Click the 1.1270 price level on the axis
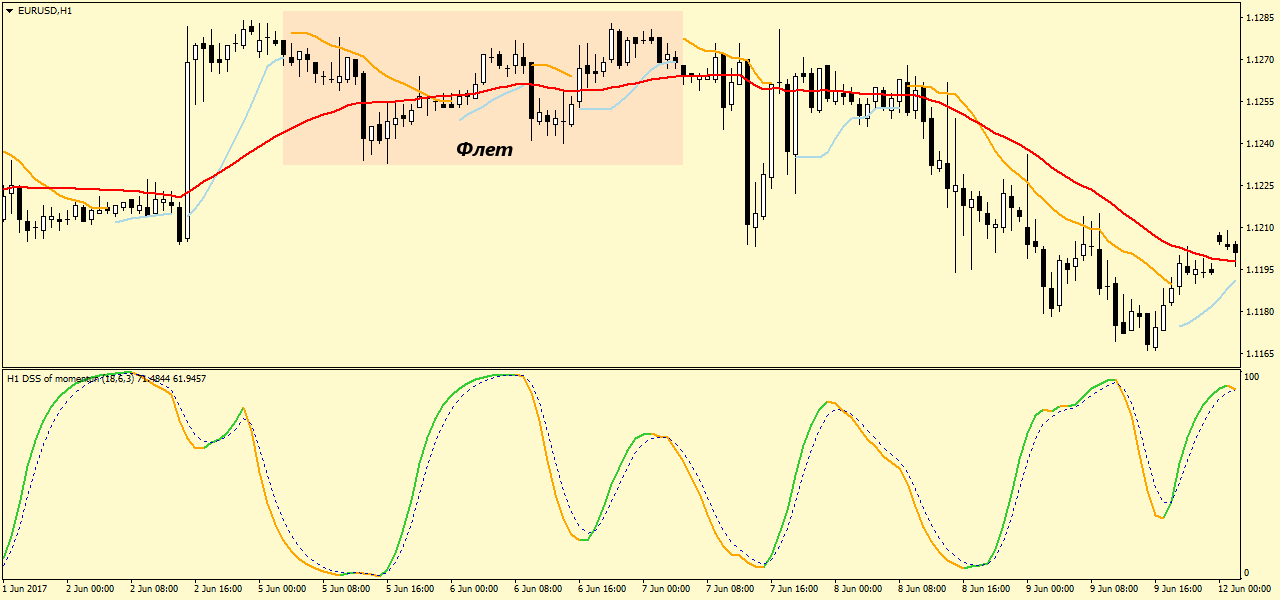Image resolution: width=1280 pixels, height=600 pixels. [1258, 59]
